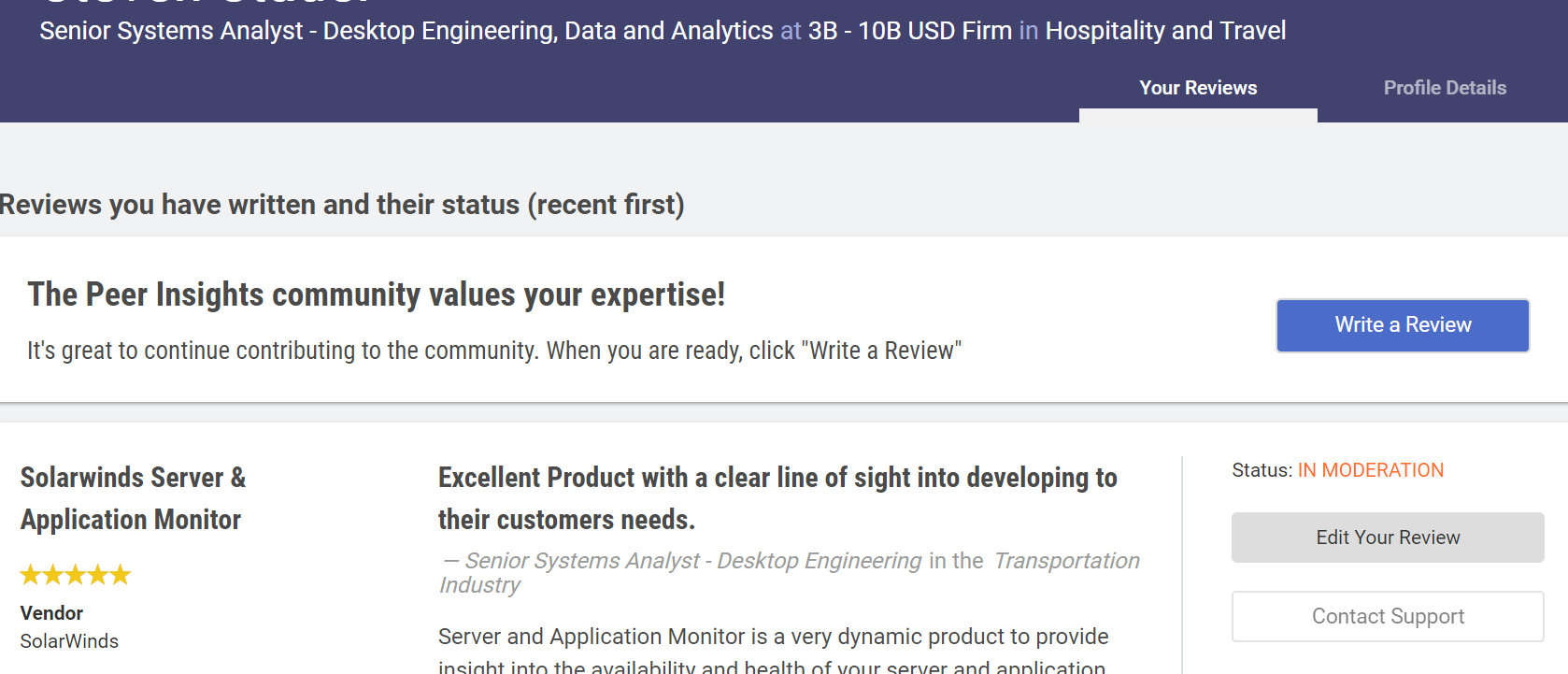1568x674 pixels.
Task: Click the Vendor label under the stars
Action: pos(51,613)
